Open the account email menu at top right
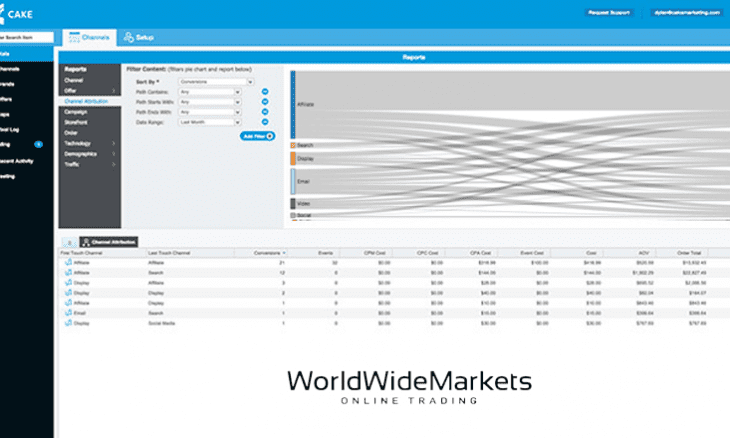The image size is (730, 438). 687,13
